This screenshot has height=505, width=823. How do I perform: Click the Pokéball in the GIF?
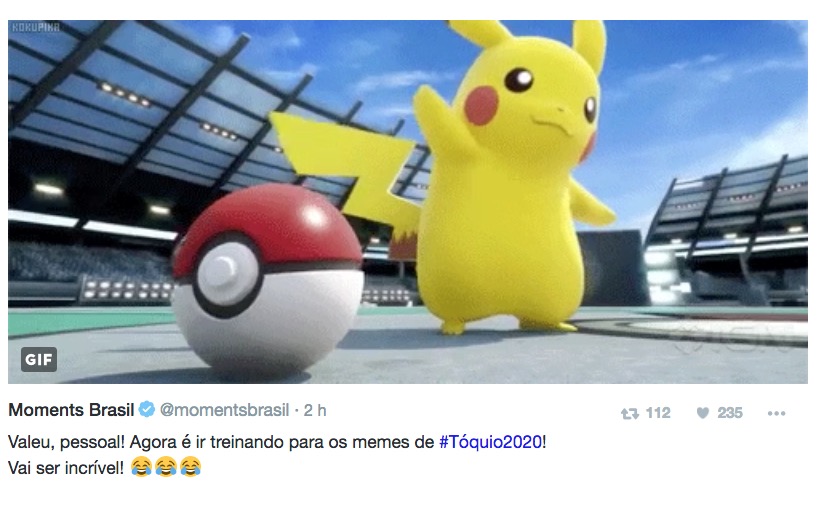pyautogui.click(x=268, y=278)
